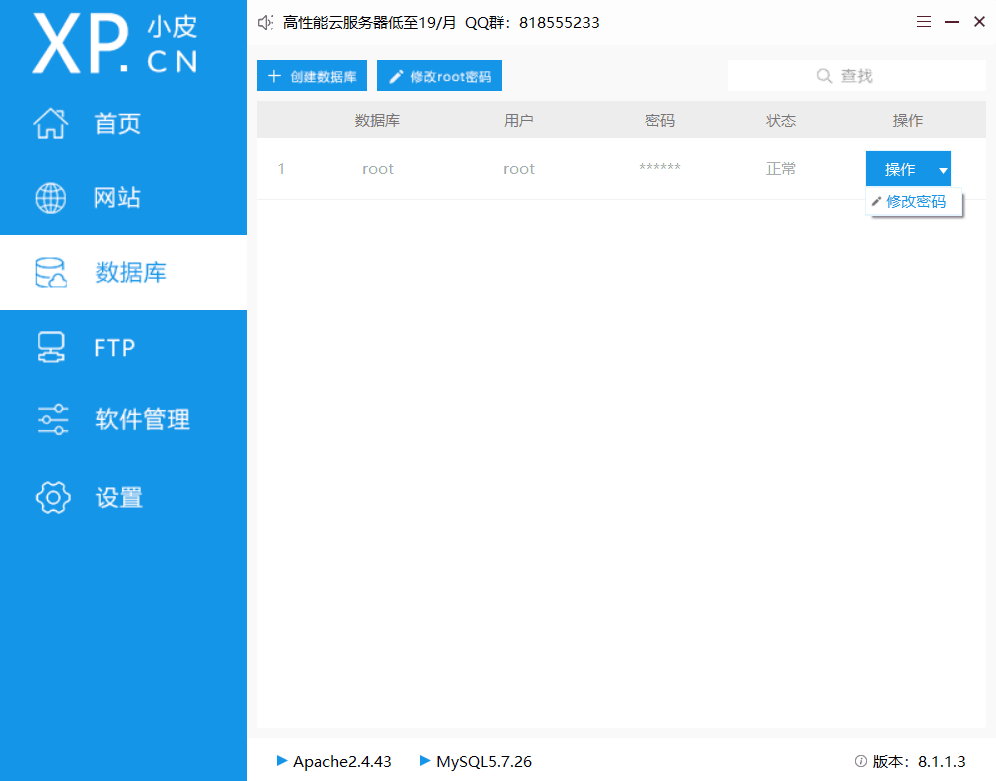The image size is (996, 781).
Task: Click the MySQL5.7.26 status text
Action: tap(484, 761)
